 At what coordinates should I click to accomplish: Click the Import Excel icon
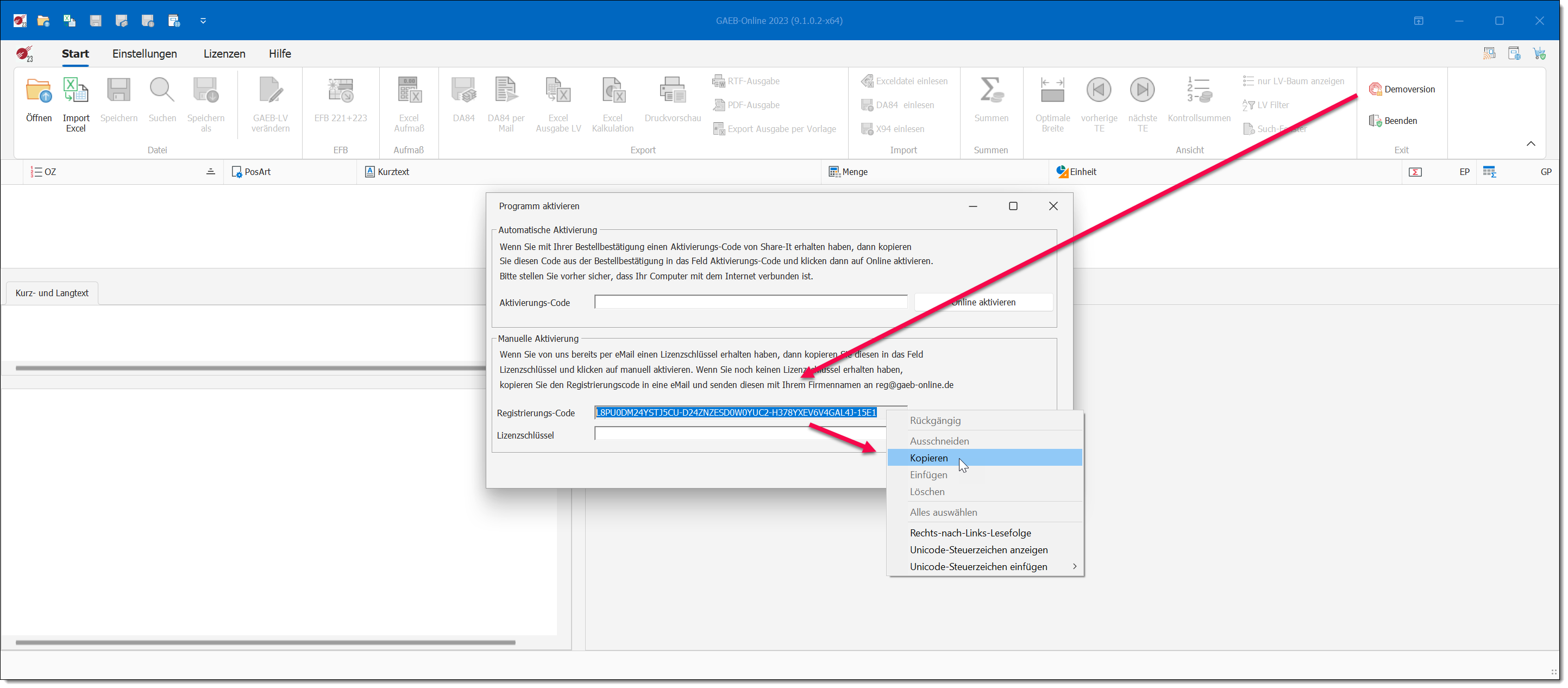pyautogui.click(x=76, y=91)
